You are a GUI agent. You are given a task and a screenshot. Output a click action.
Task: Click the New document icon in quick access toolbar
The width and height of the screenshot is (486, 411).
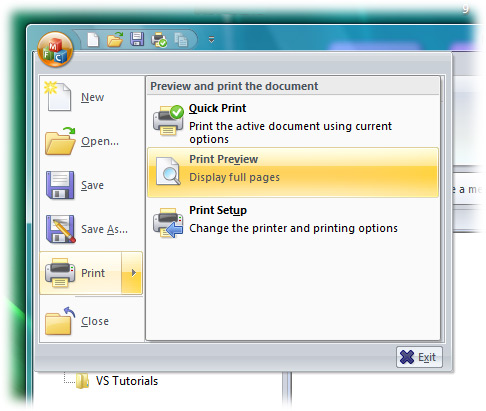[93, 40]
